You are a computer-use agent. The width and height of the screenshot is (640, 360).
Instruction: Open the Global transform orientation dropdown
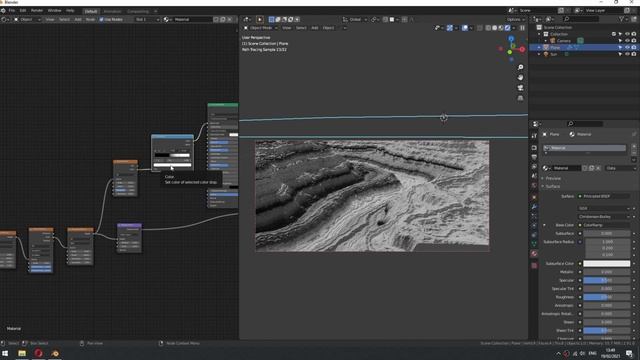pyautogui.click(x=355, y=19)
